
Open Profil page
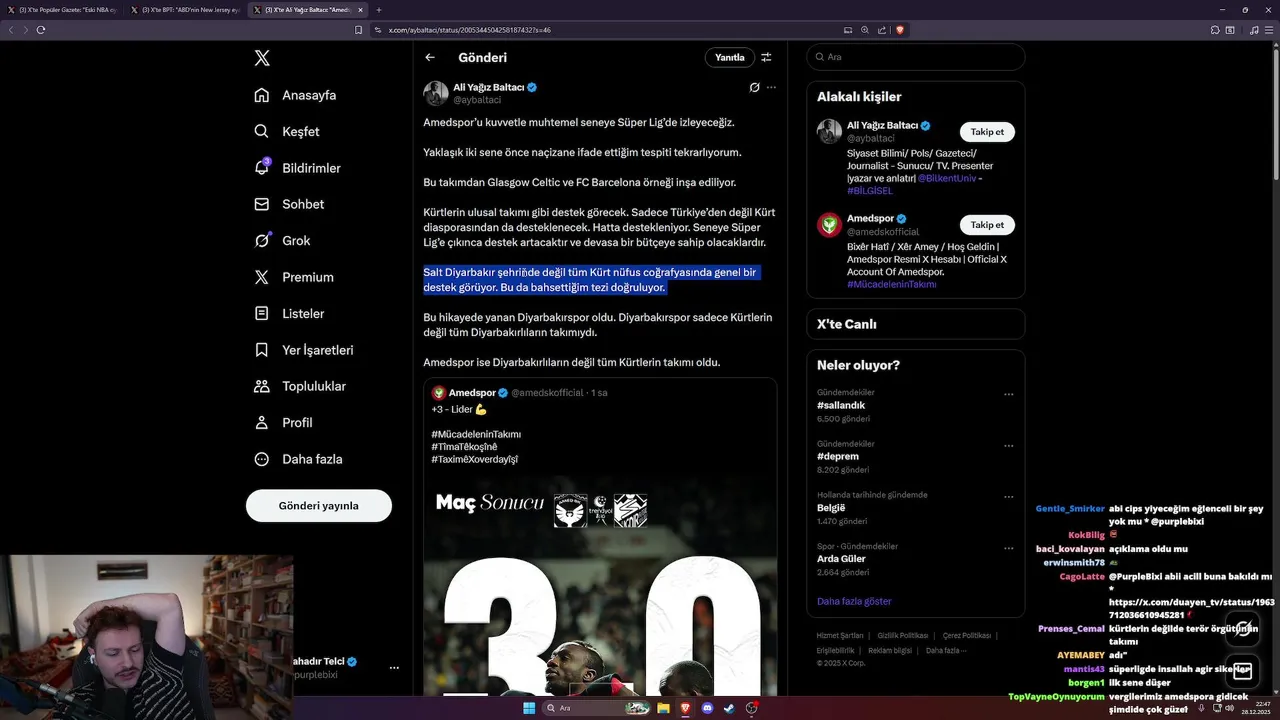tap(283, 422)
